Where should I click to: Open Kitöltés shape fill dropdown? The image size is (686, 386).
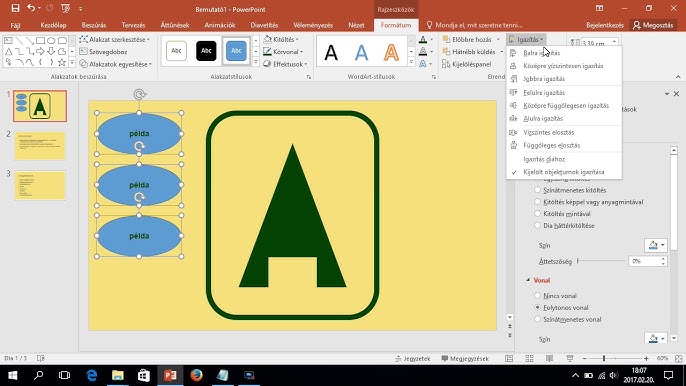coord(281,39)
